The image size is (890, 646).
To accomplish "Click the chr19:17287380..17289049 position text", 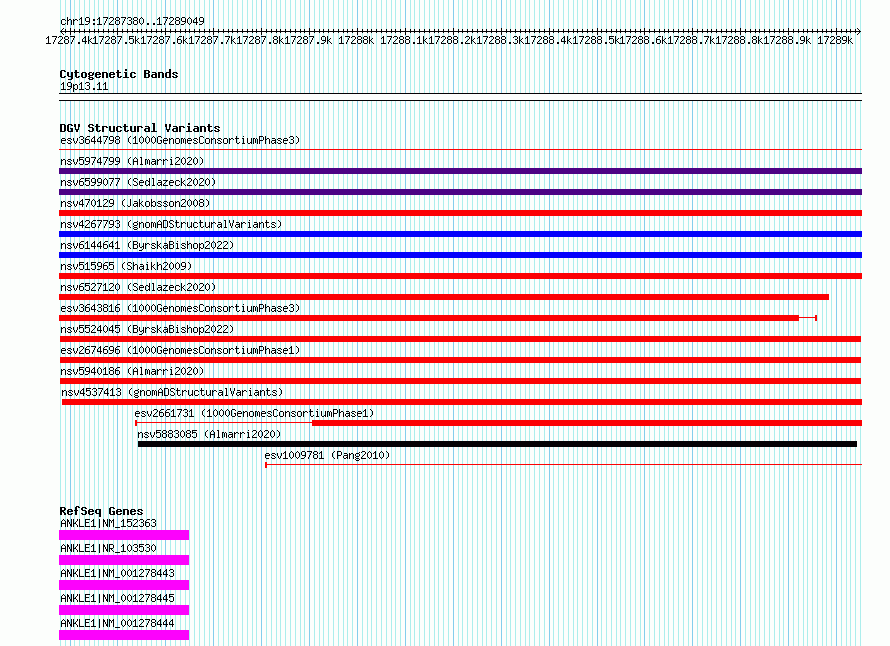I will (x=132, y=21).
